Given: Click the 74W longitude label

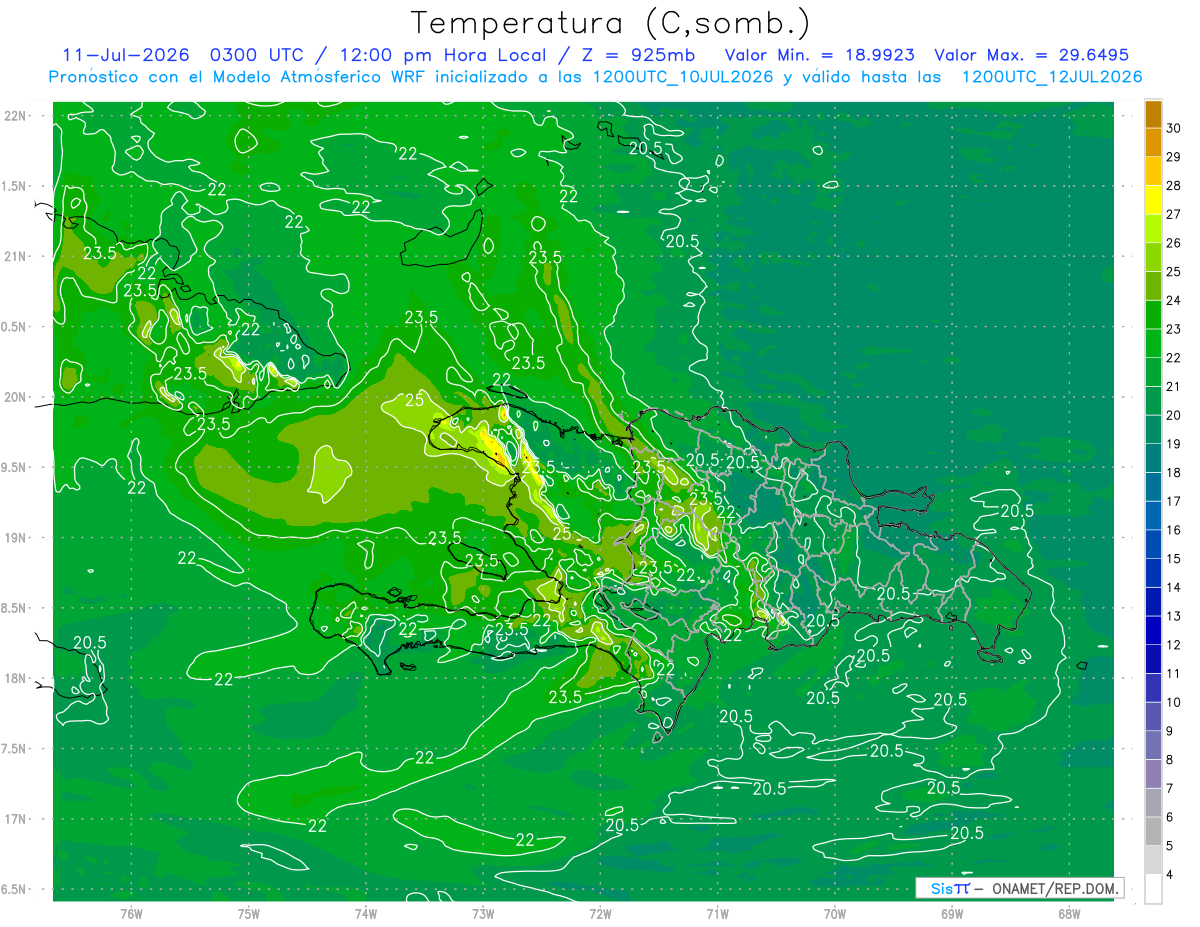Looking at the screenshot, I should [365, 914].
